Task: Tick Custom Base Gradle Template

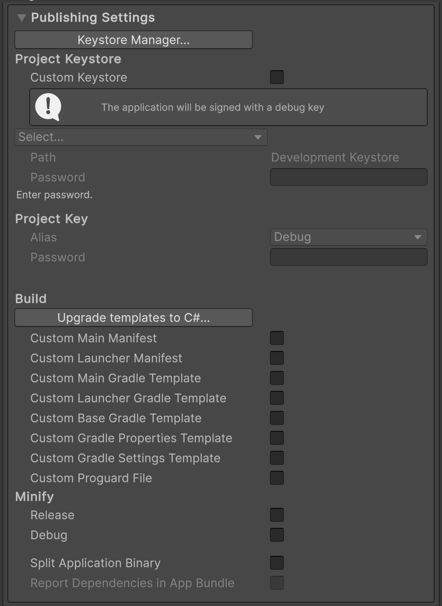Action: coord(277,418)
